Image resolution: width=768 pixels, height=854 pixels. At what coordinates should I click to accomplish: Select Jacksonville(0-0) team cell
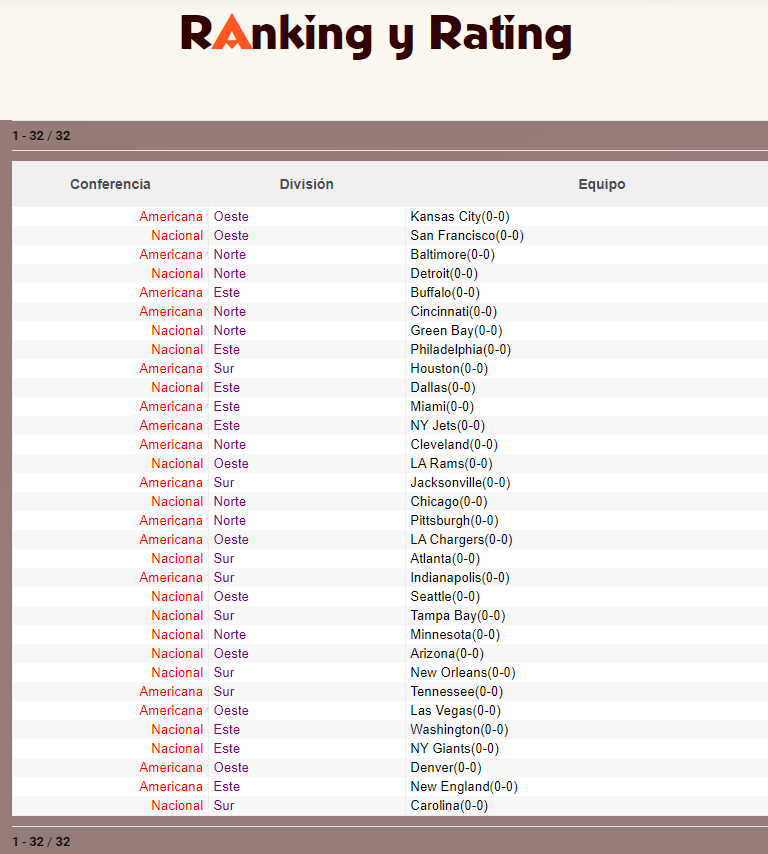tap(460, 483)
